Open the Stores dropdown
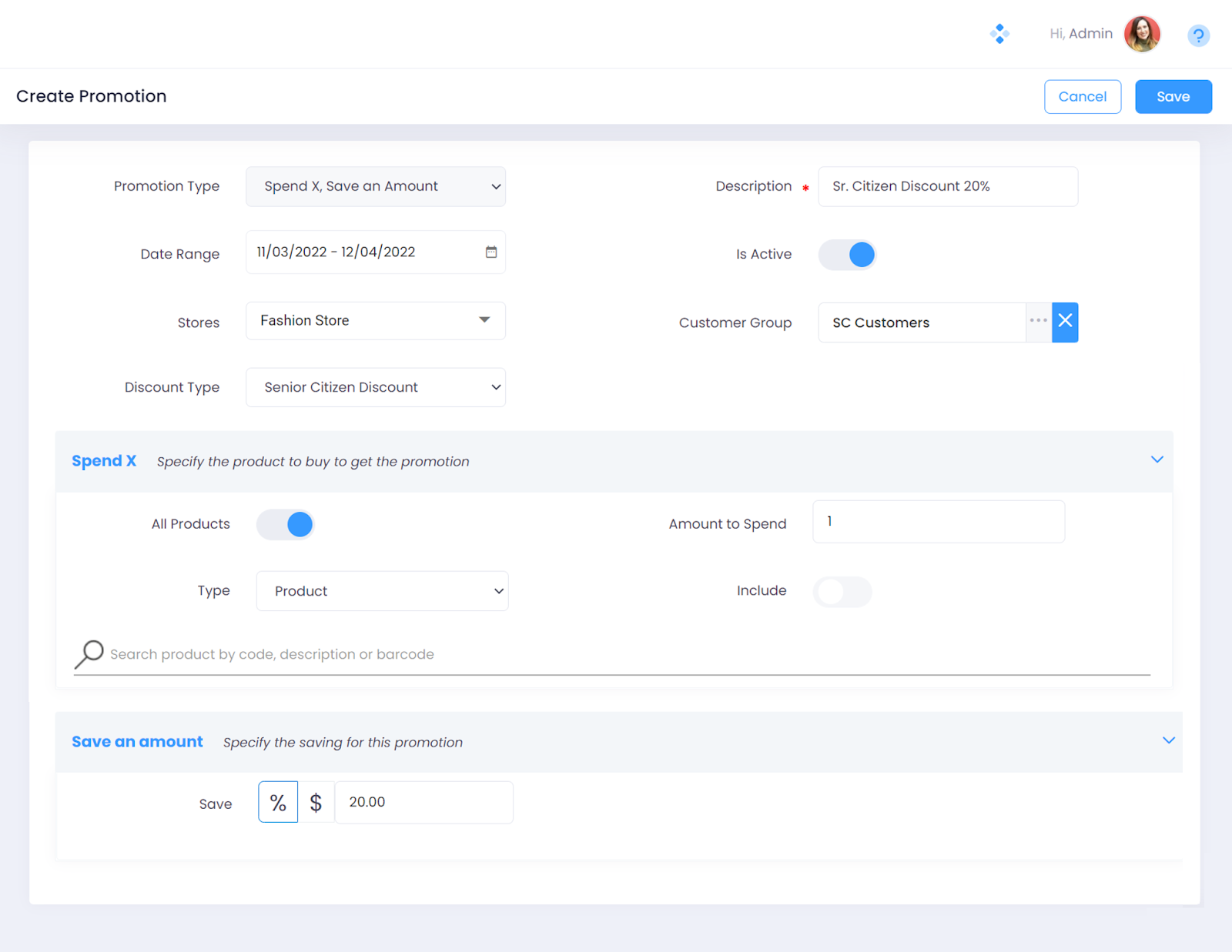The image size is (1232, 952). point(376,321)
